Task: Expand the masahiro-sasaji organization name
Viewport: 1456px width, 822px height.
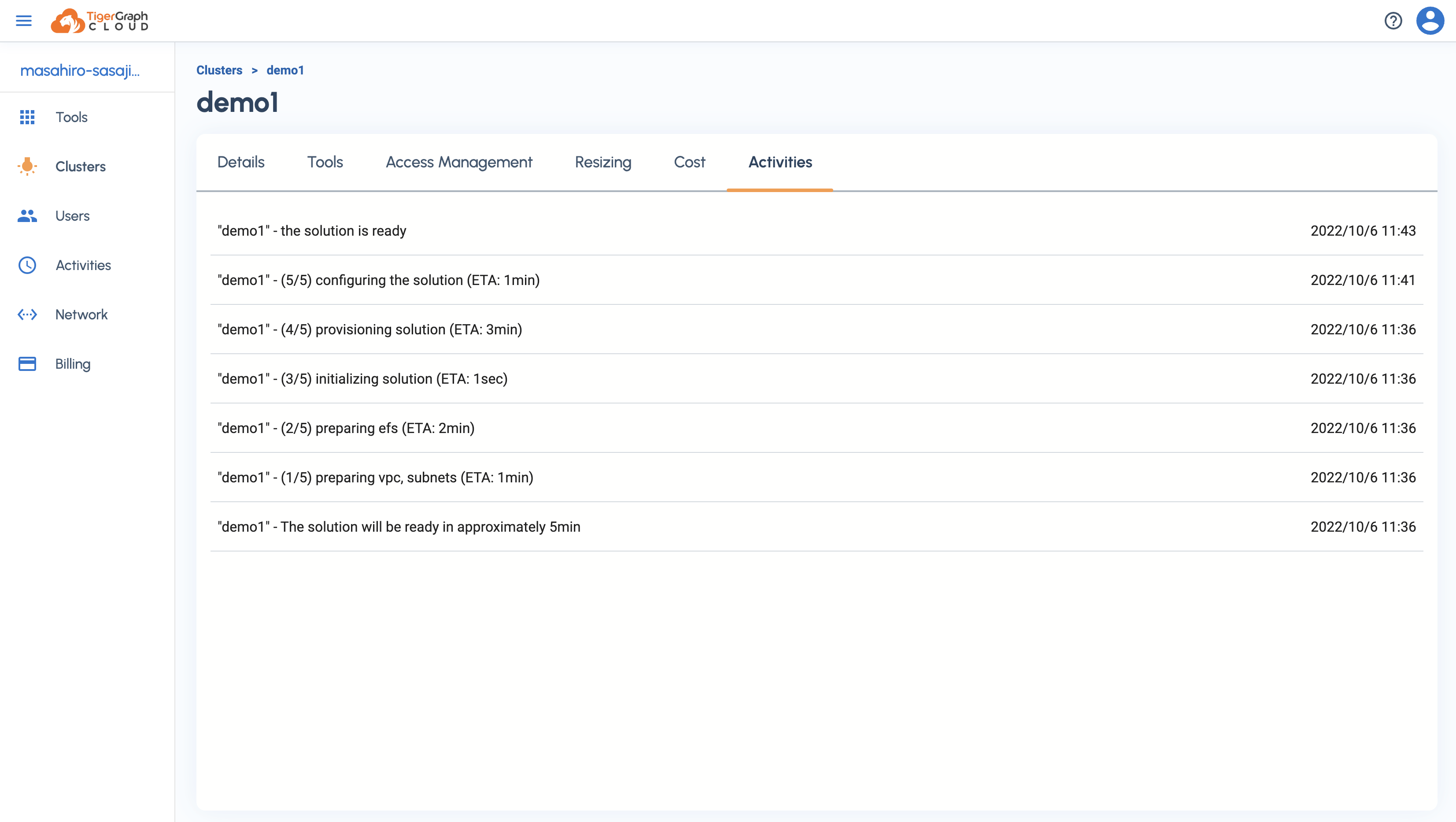Action: [x=80, y=70]
